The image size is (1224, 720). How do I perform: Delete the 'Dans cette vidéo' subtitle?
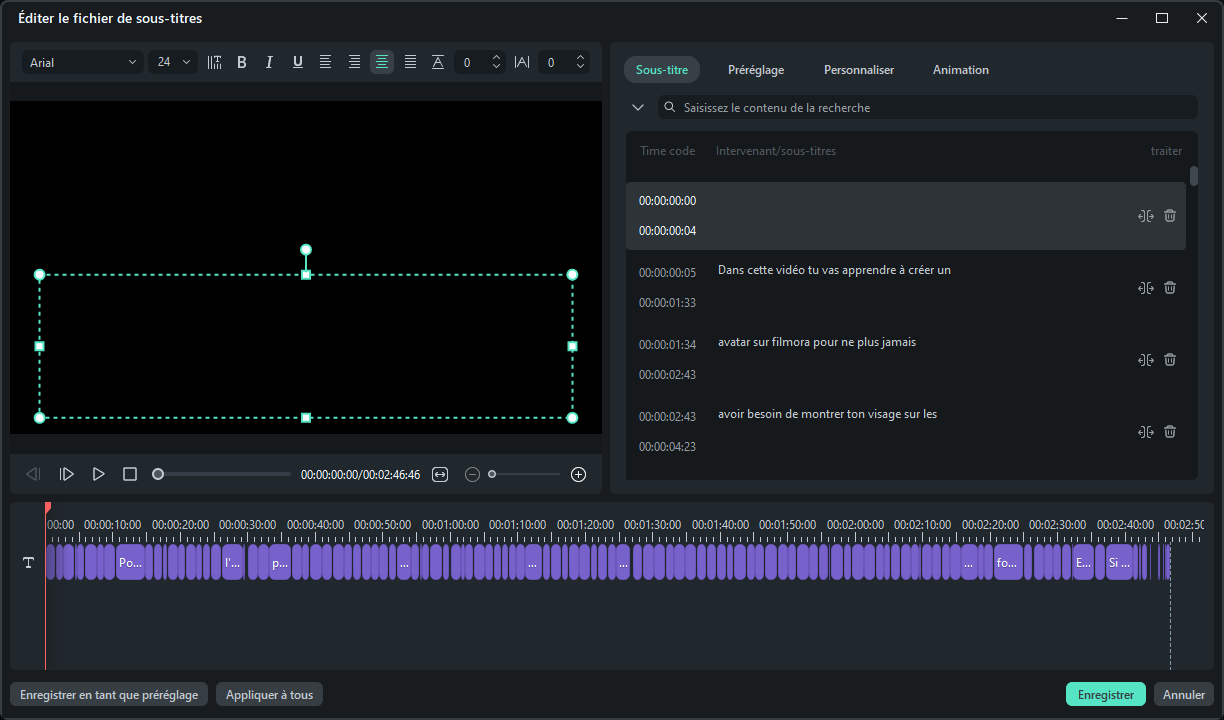pos(1170,288)
